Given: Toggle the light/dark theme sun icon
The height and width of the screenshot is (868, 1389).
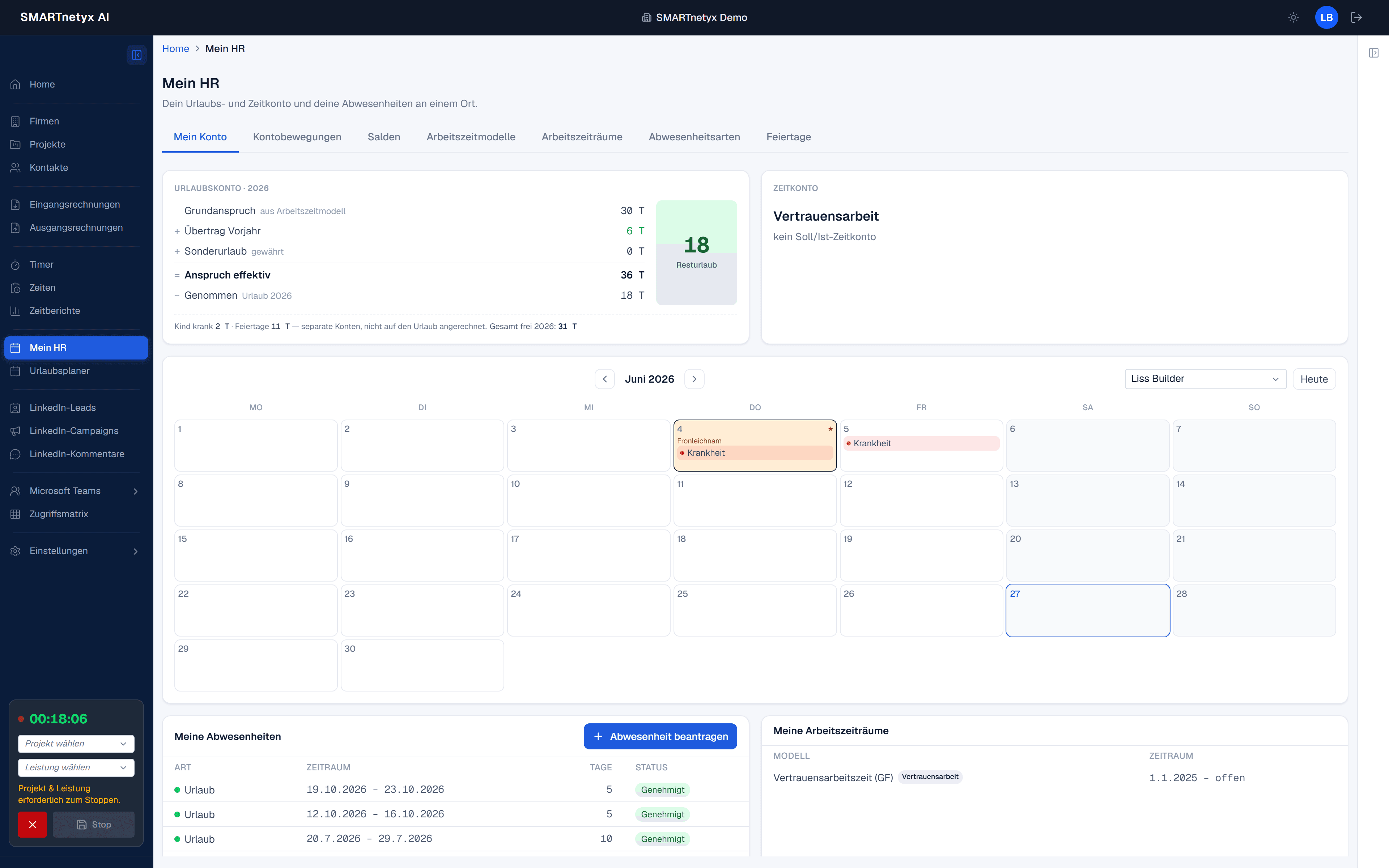Looking at the screenshot, I should (1293, 17).
